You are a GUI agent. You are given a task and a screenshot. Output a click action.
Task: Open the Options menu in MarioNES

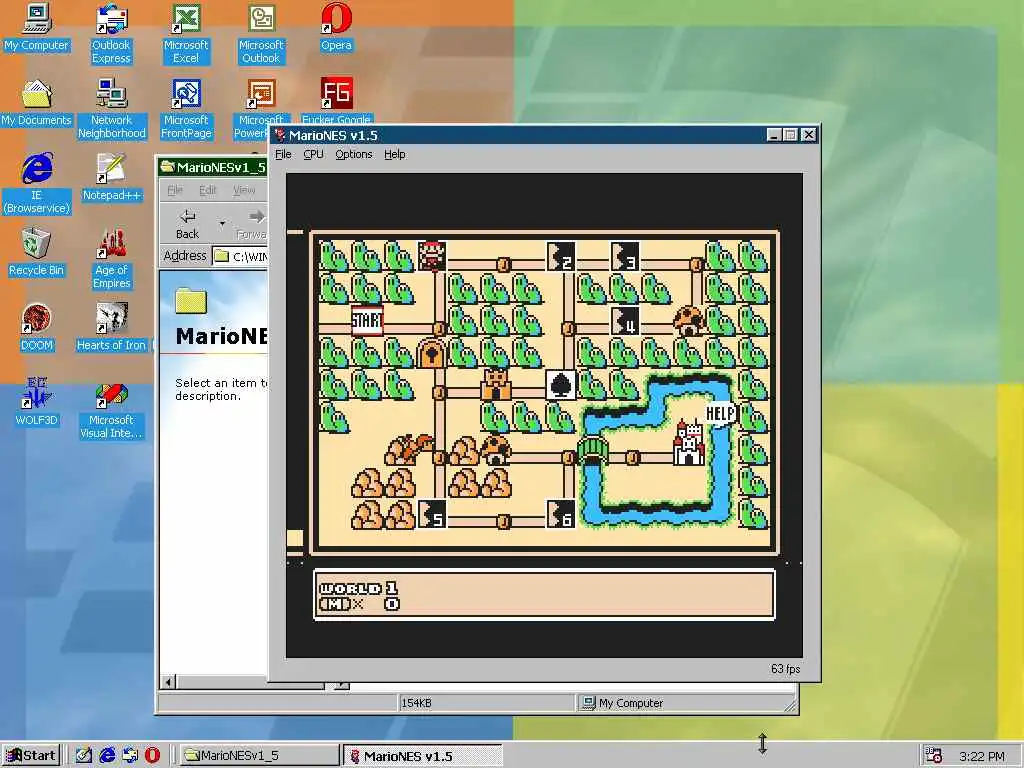(x=353, y=154)
